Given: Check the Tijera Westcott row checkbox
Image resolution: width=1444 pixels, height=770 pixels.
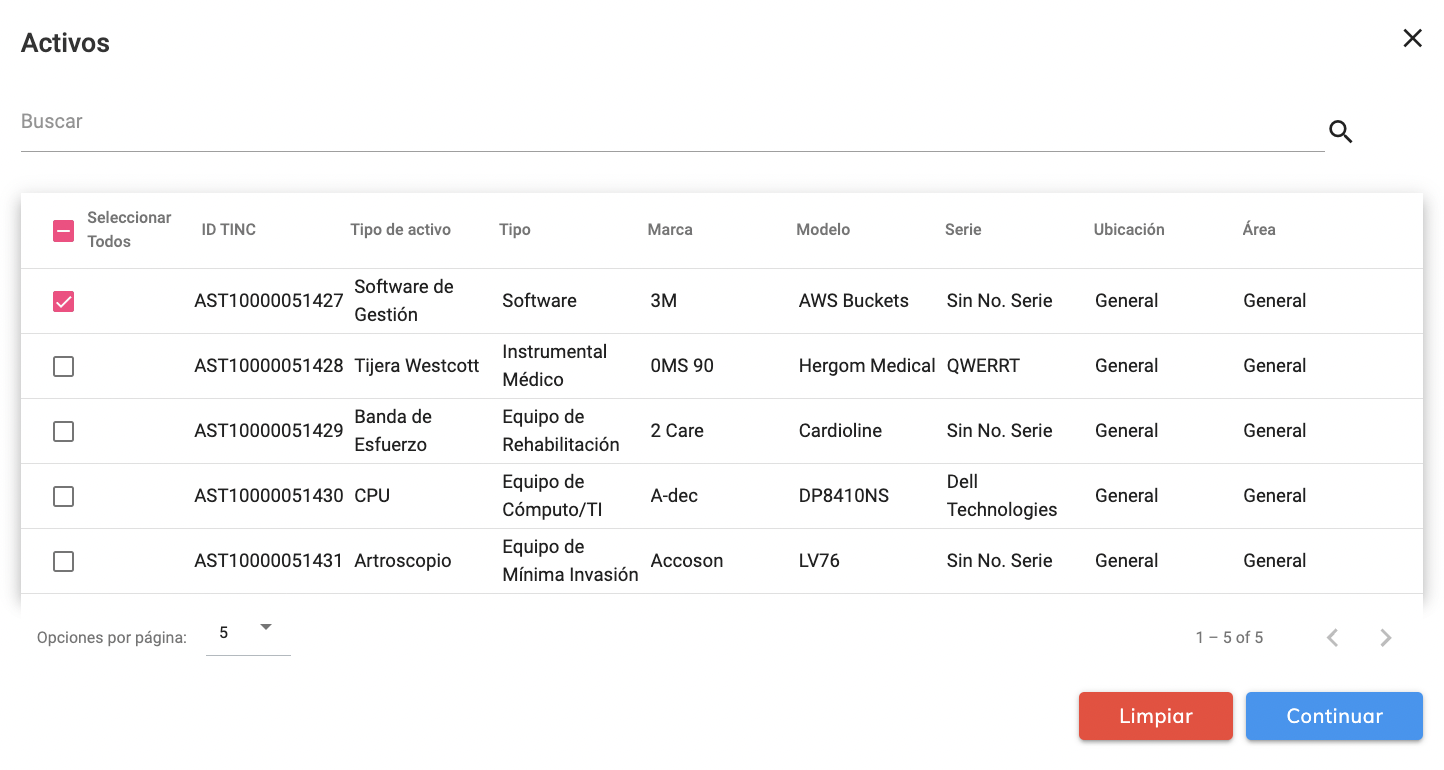Looking at the screenshot, I should click(x=63, y=366).
